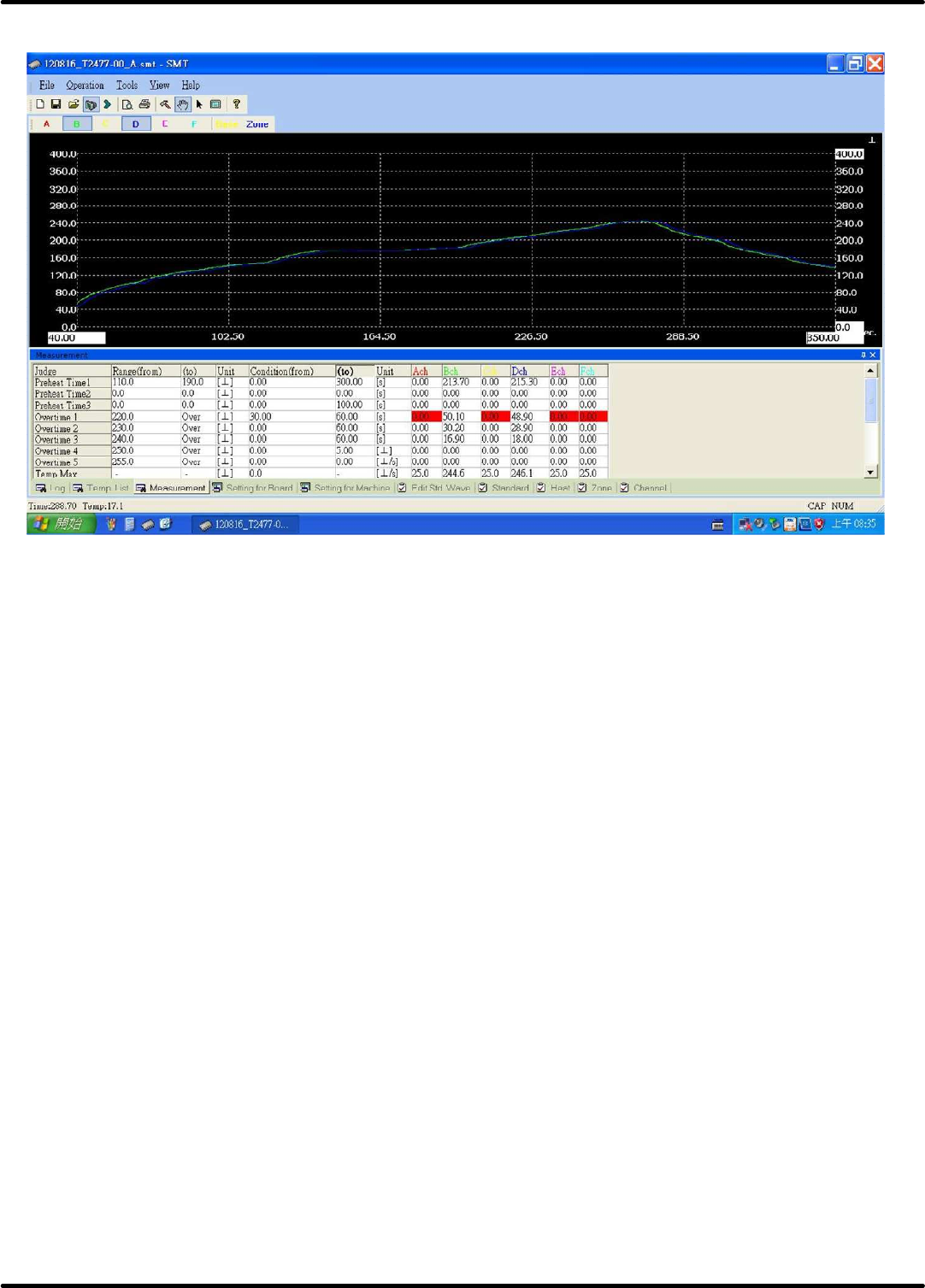Switch to the Temp. List tab

(101, 488)
